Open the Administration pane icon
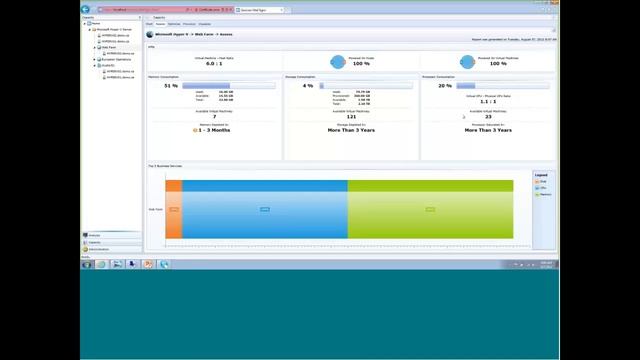 [85, 249]
